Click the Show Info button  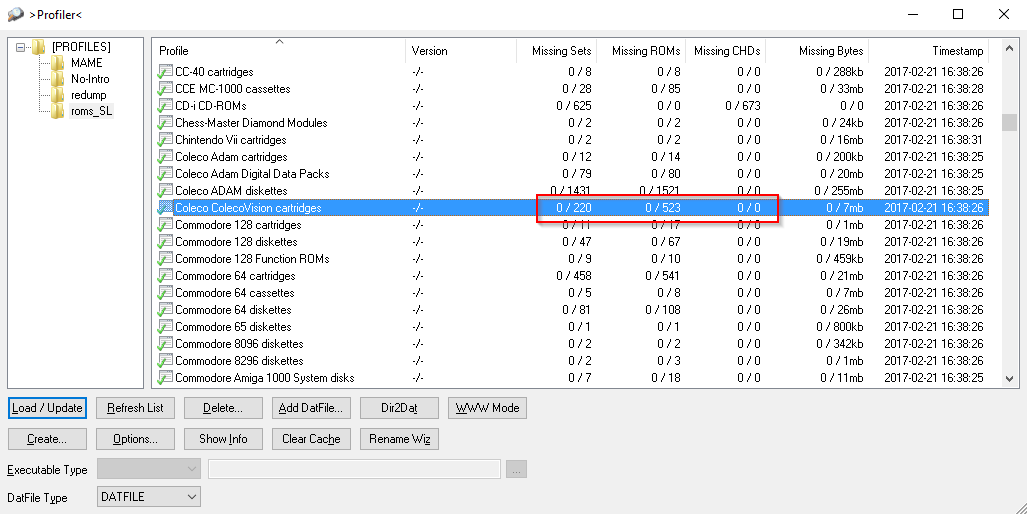223,439
